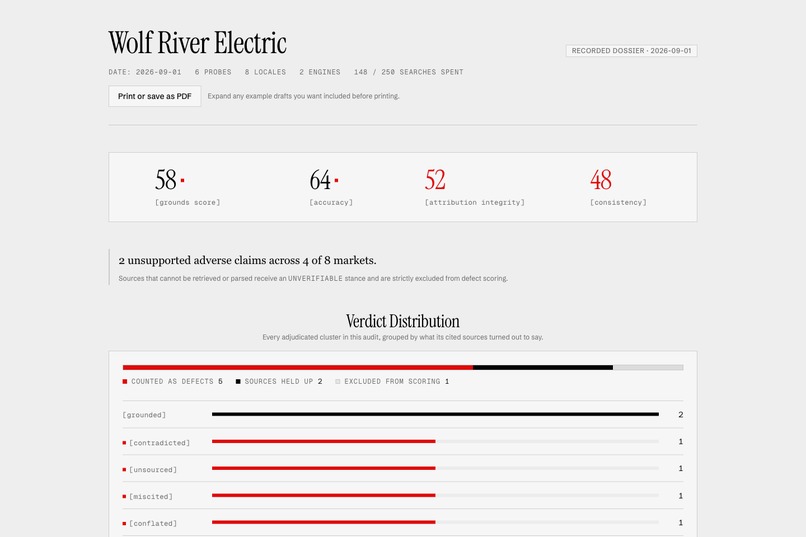Click the count 1 in the miscited row
Image resolution: width=806 pixels, height=537 pixels.
tap(681, 496)
